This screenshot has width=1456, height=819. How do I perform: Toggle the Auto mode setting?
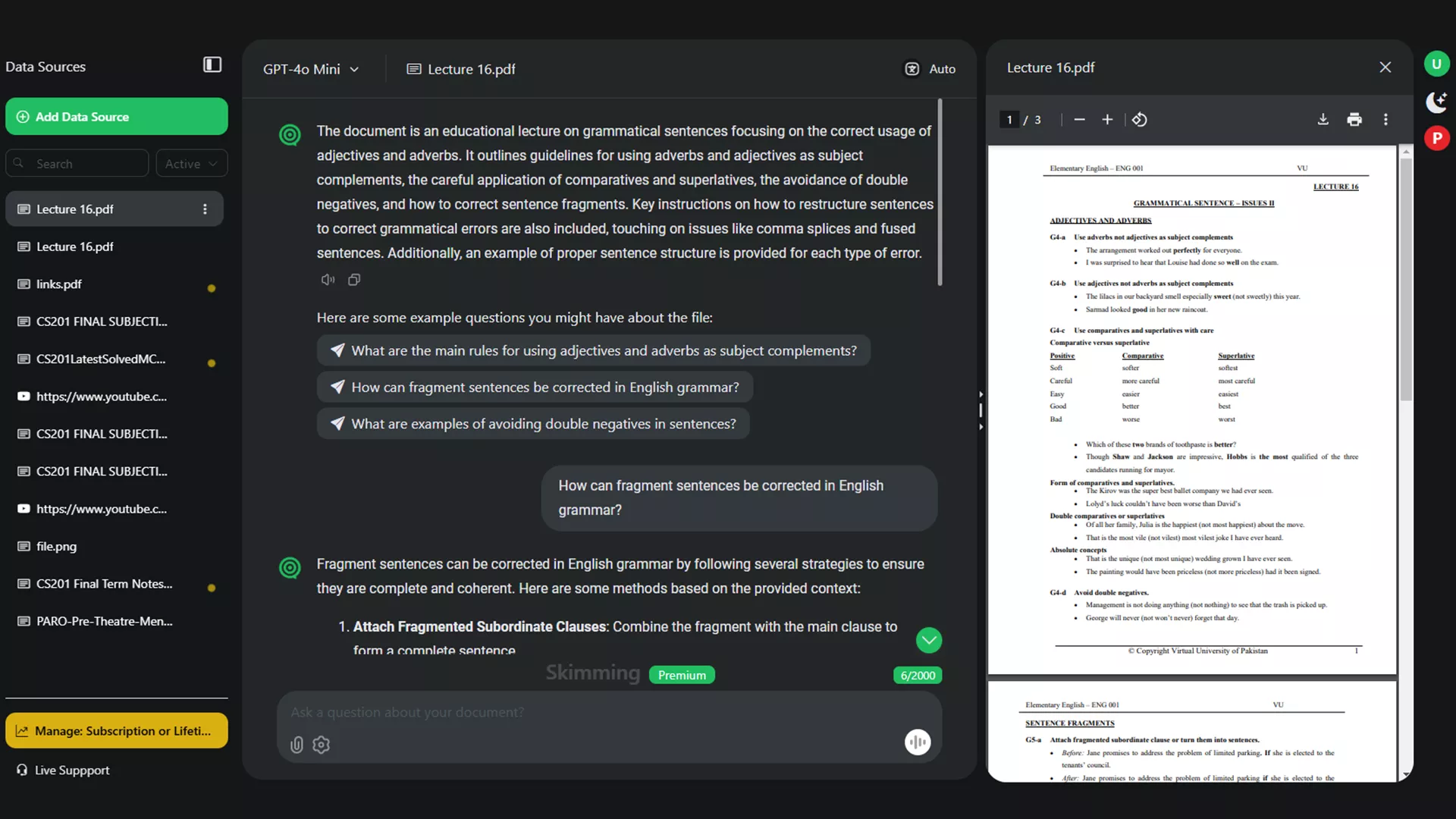tap(930, 69)
